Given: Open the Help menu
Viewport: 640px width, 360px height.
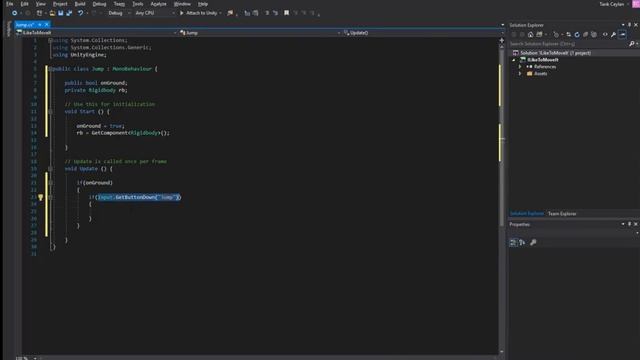Looking at the screenshot, I should pos(203,4).
